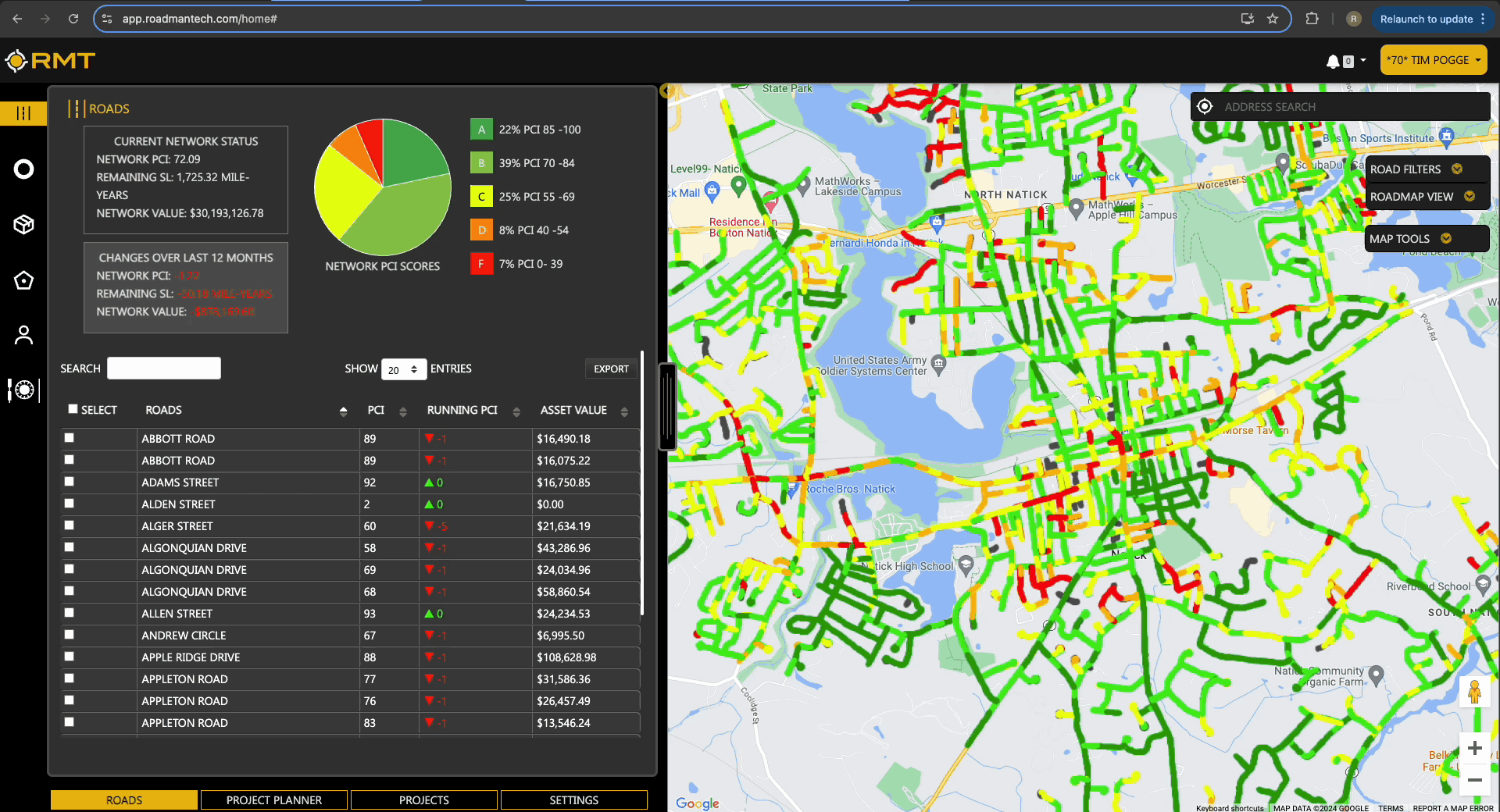Open the TIM POGGE account dropdown
This screenshot has height=812, width=1500.
(x=1433, y=60)
